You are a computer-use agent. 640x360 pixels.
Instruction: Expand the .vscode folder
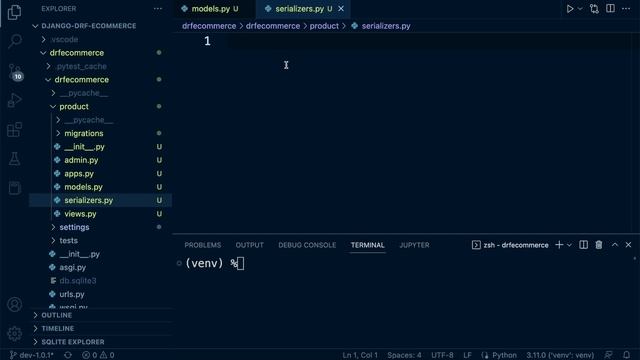(64, 40)
